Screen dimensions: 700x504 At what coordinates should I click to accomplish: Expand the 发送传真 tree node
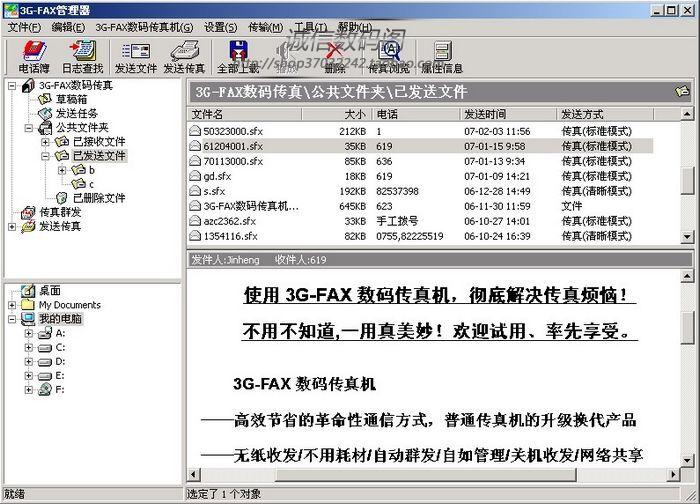(12, 227)
